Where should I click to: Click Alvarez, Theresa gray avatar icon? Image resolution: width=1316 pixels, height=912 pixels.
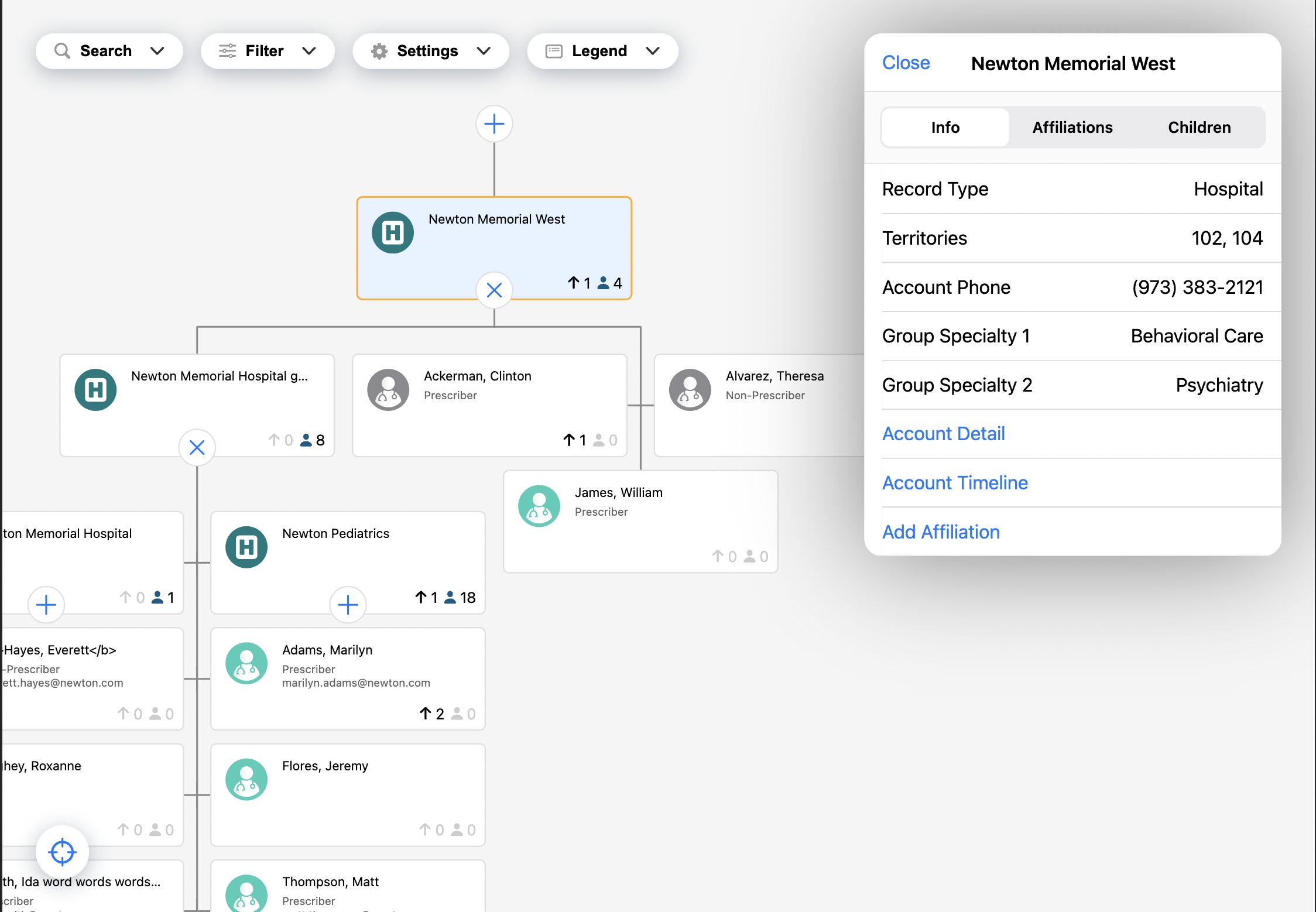point(690,389)
